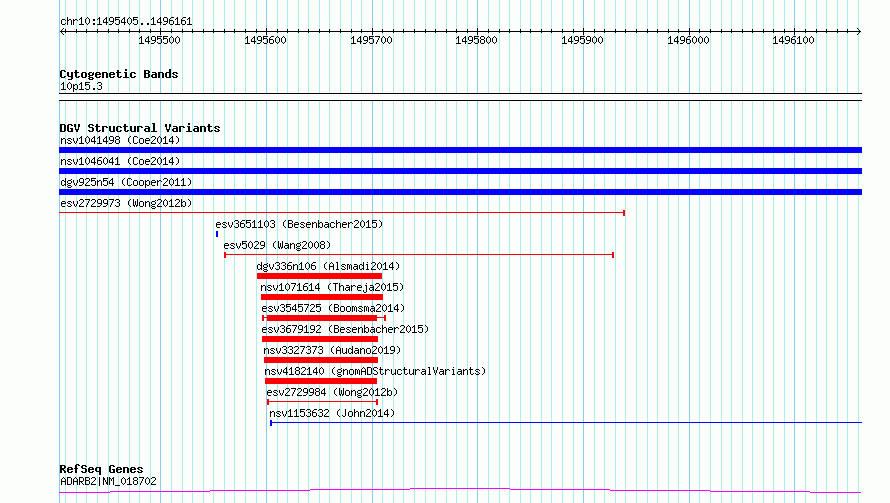Select the magenta ADARB2 gene track line
The width and height of the screenshot is (890, 503).
(x=460, y=491)
